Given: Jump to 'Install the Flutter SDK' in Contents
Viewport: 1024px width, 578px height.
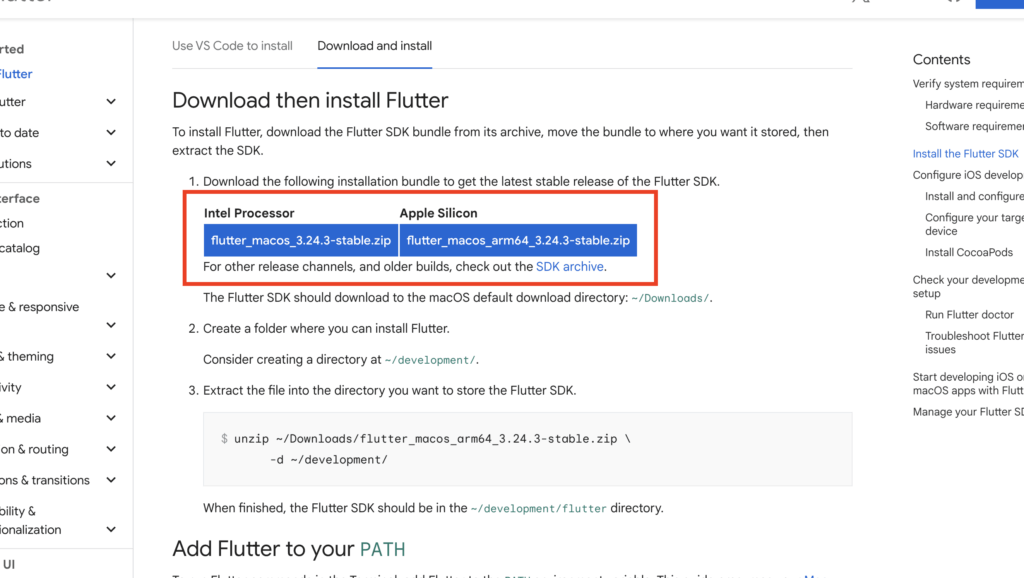Looking at the screenshot, I should click(965, 154).
